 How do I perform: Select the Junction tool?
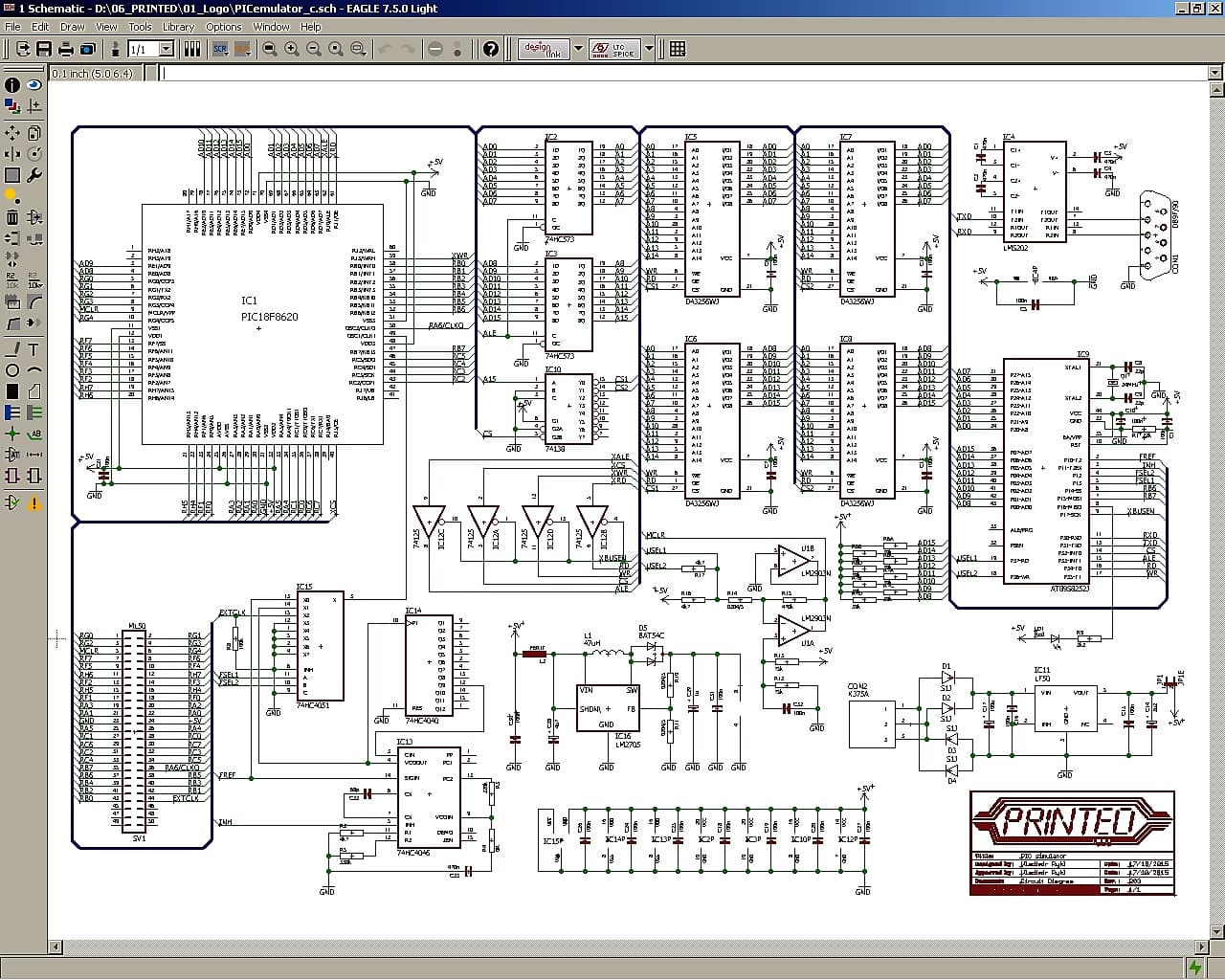12,434
